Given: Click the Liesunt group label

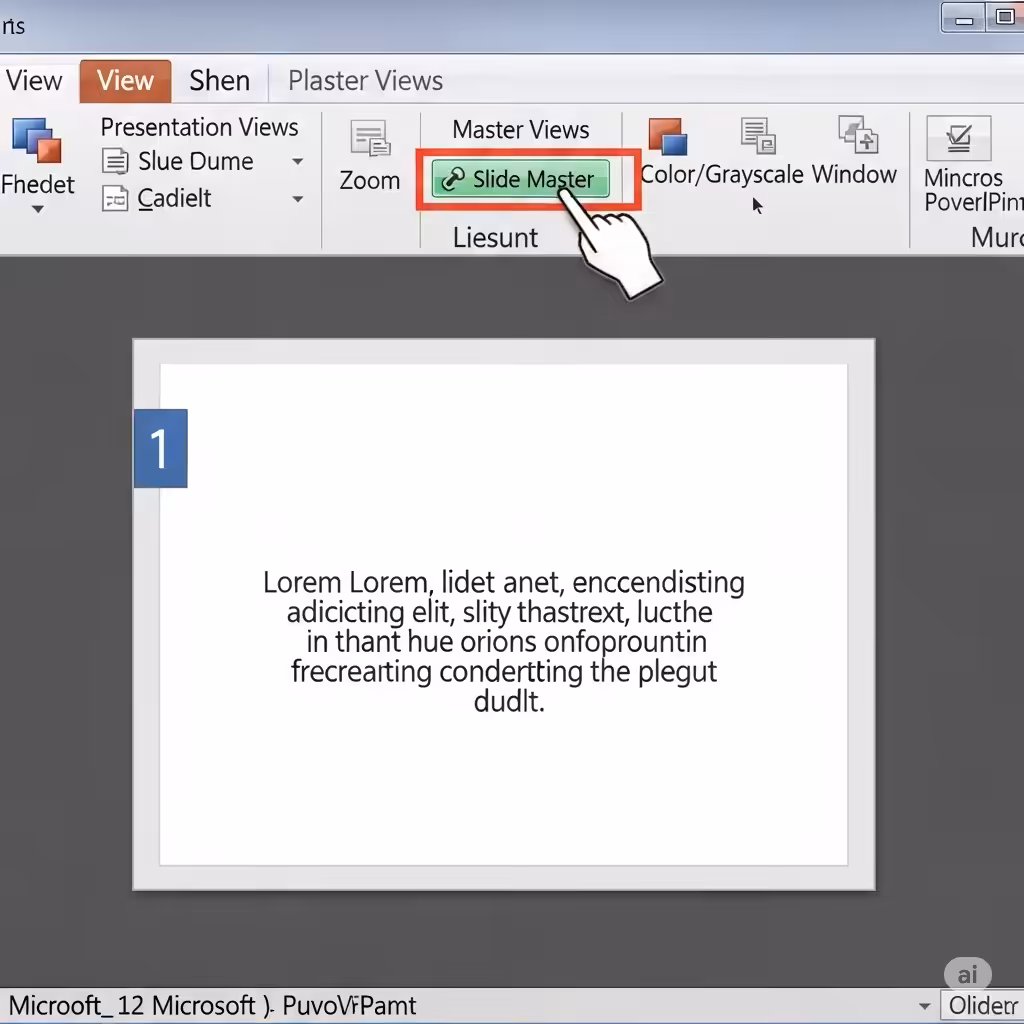Looking at the screenshot, I should (x=495, y=238).
